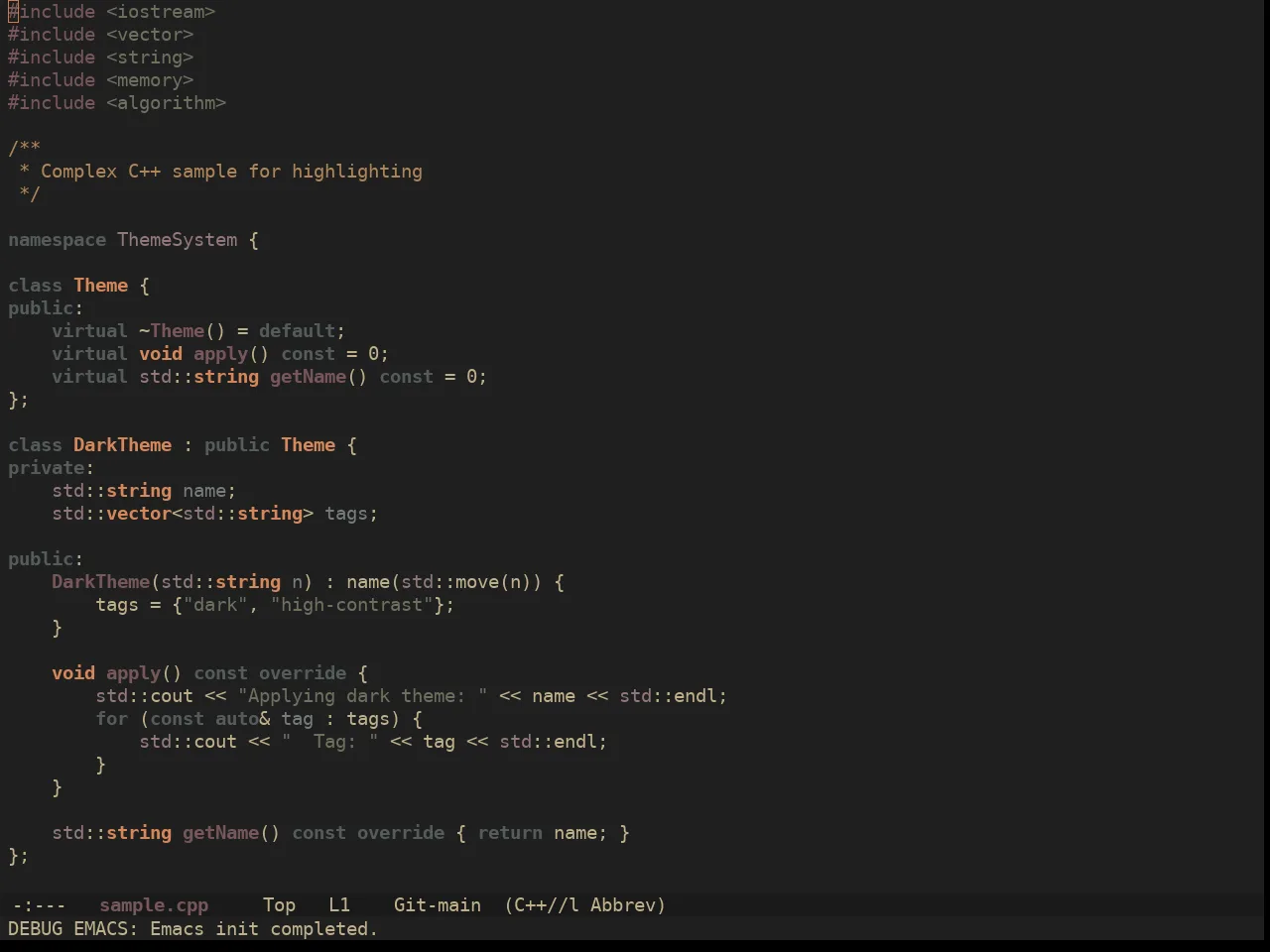Place cursor on '#include <algorithm>' line
The image size is (1270, 952).
coord(117,103)
